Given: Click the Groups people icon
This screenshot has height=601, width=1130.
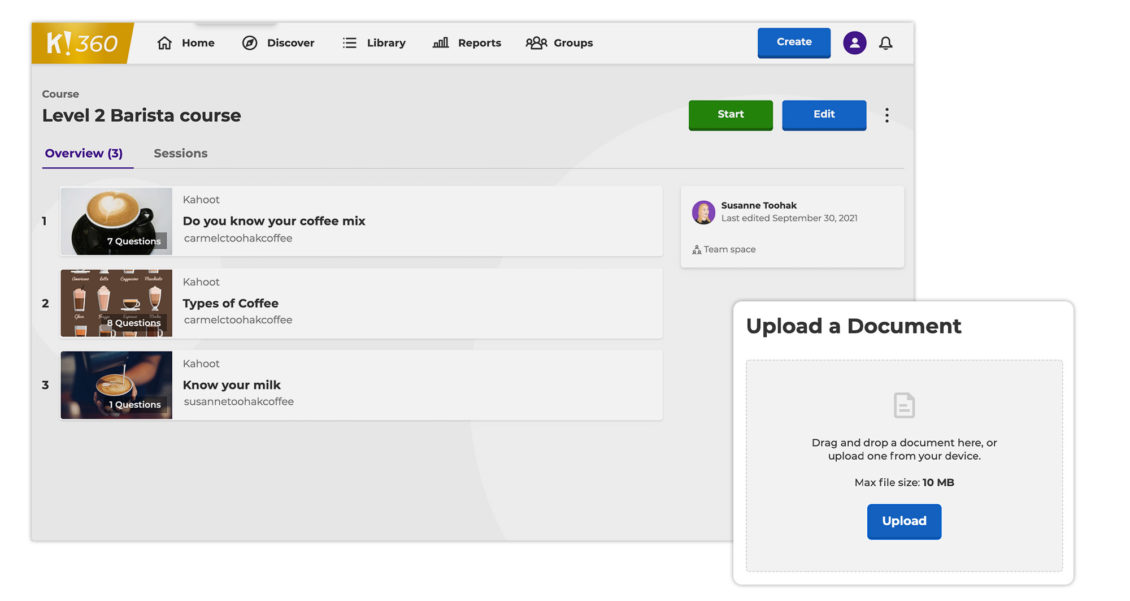Looking at the screenshot, I should [x=536, y=43].
